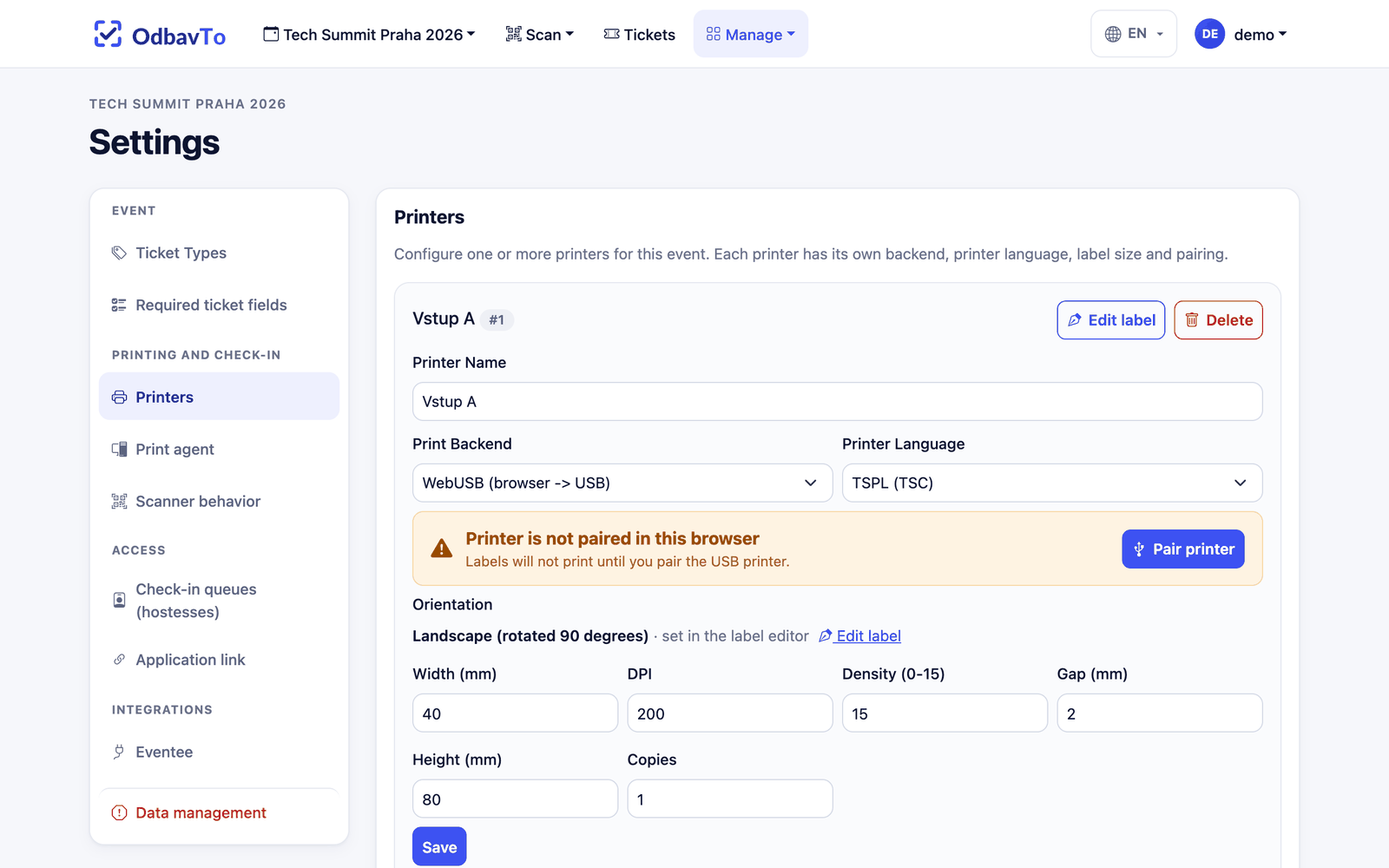Image resolution: width=1389 pixels, height=868 pixels.
Task: Click the Printer Name input field
Action: 838,402
